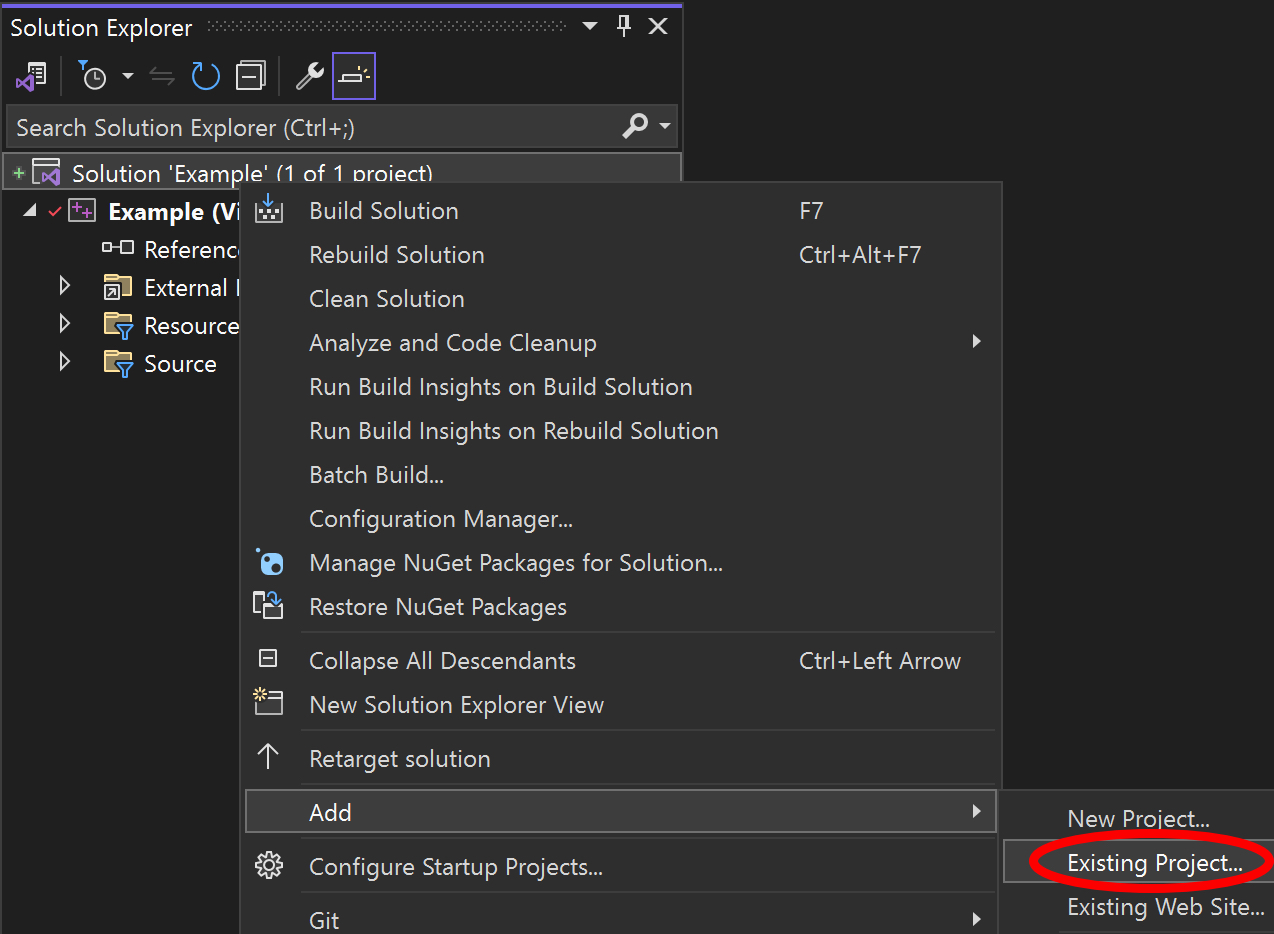Screen dimensions: 1274x934
Task: Click the Refresh icon in toolbar
Action: 205,76
